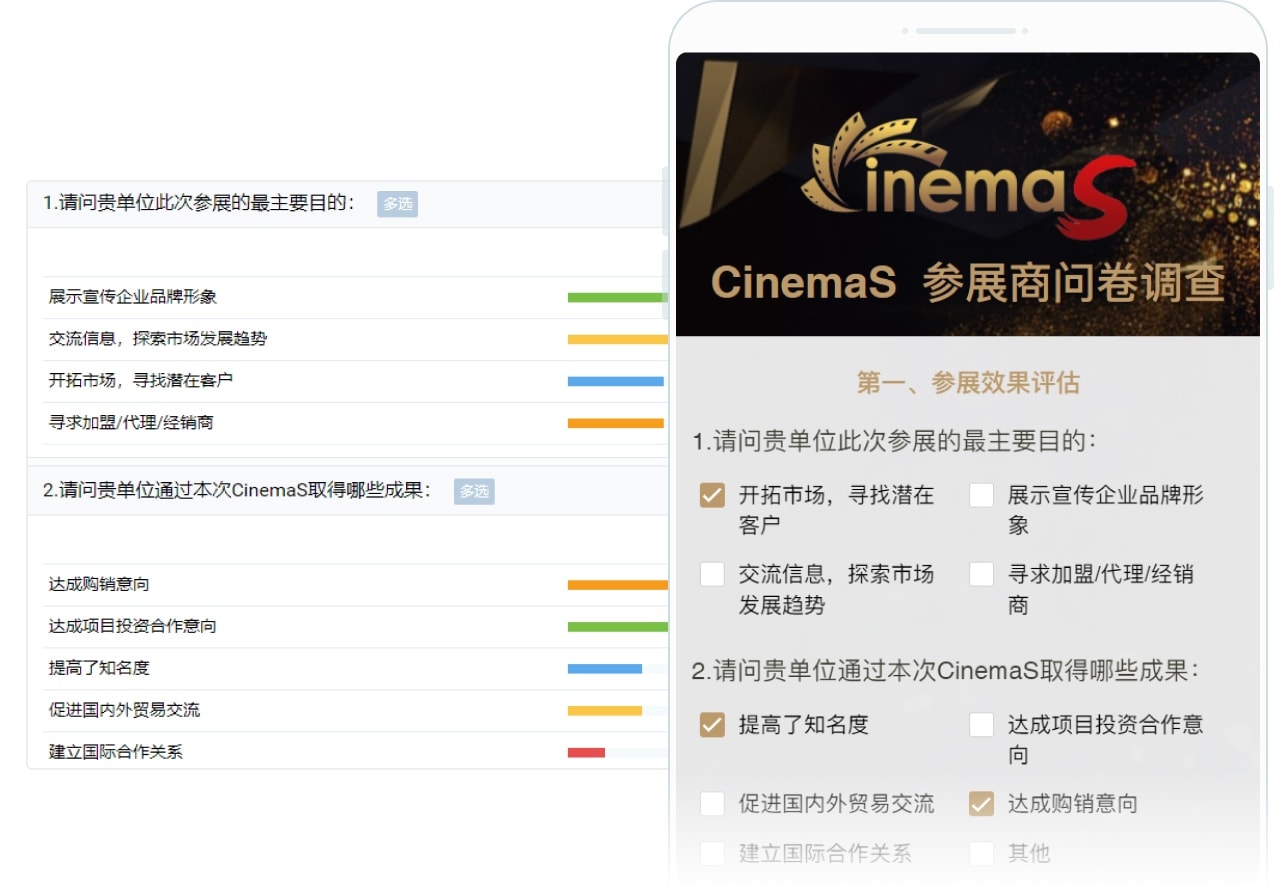
Task: Tick the 建立国际合作关系 checkbox
Action: pos(712,853)
